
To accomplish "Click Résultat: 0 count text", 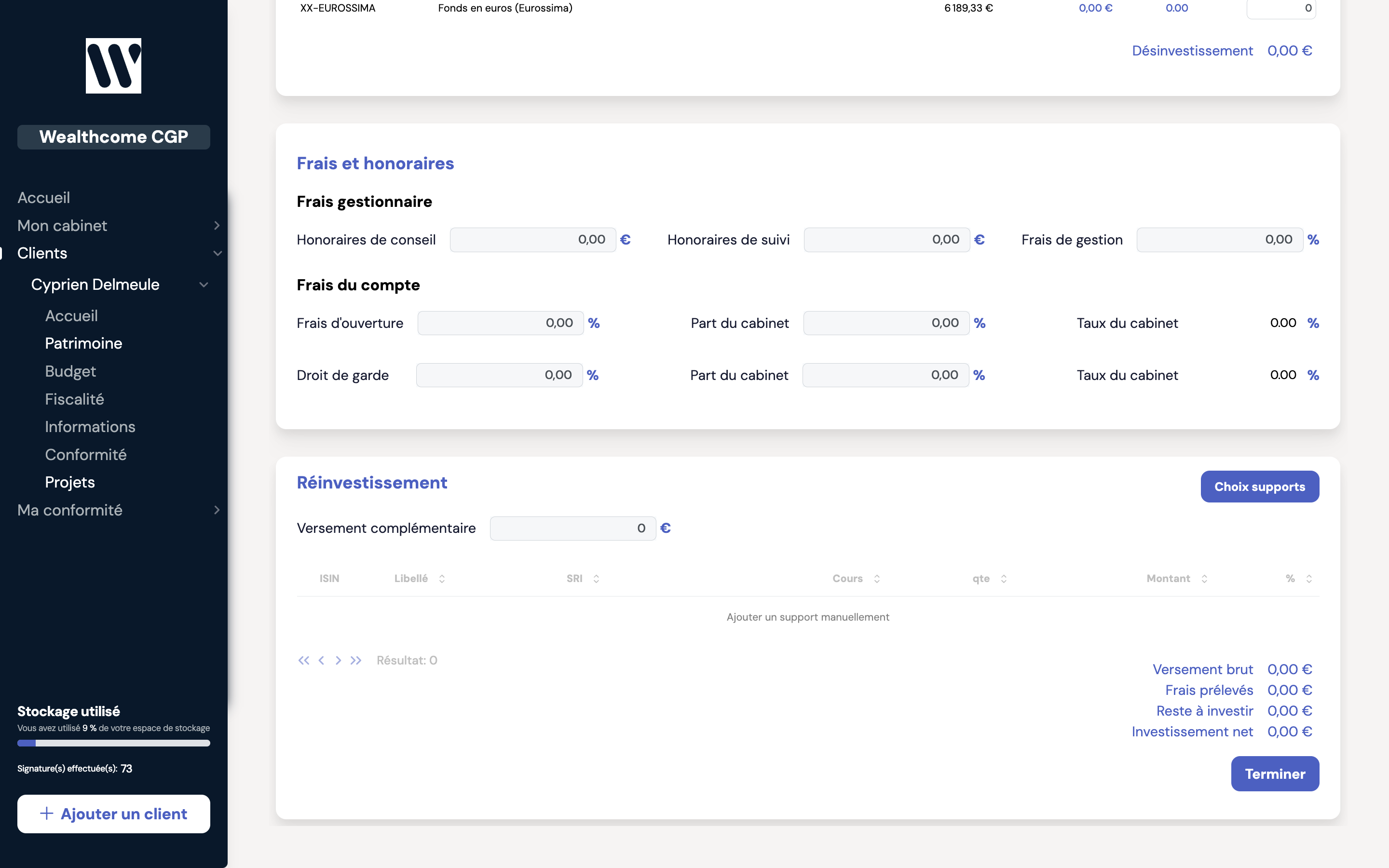I will (407, 660).
